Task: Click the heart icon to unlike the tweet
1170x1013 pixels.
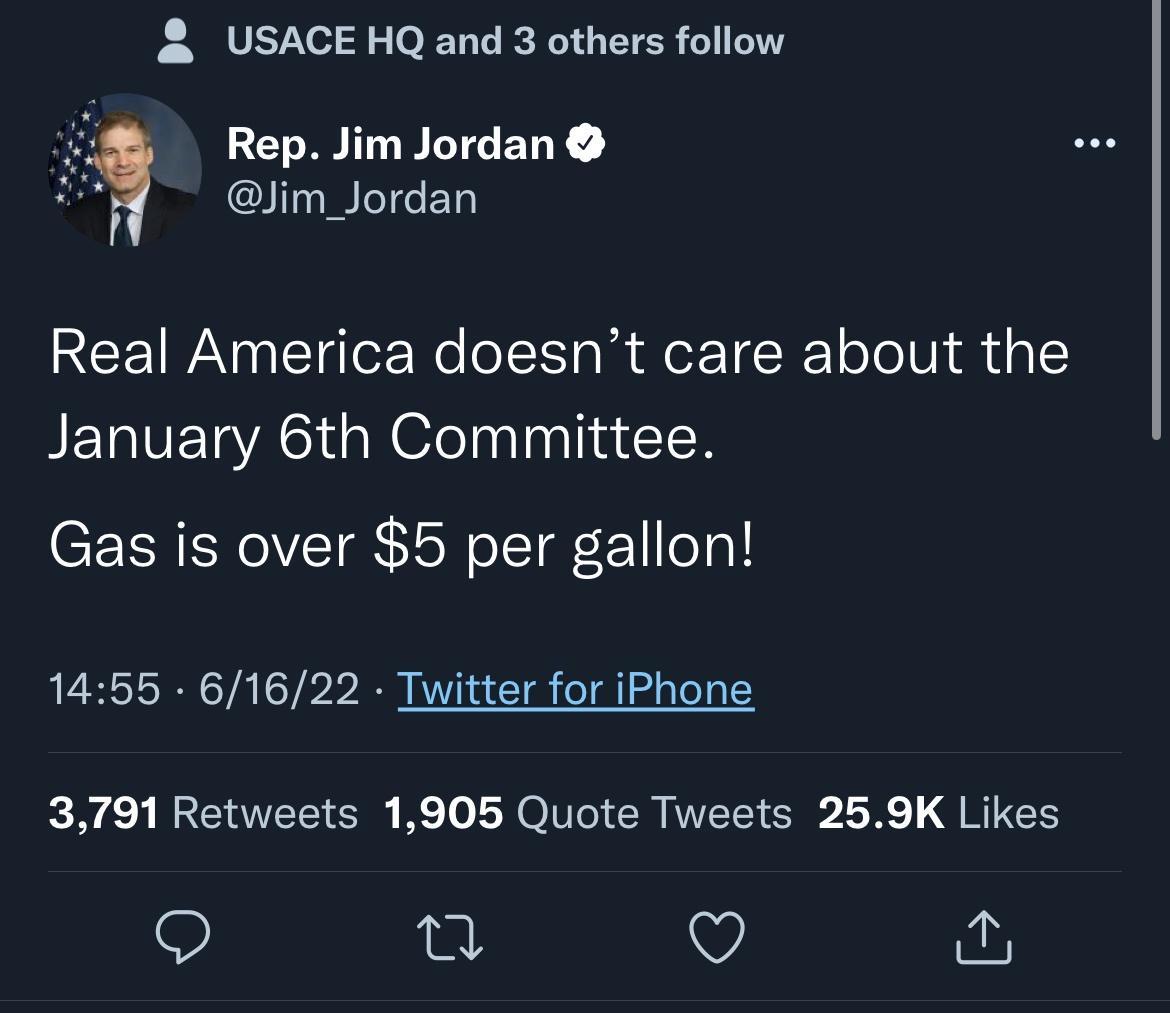Action: pyautogui.click(x=718, y=936)
